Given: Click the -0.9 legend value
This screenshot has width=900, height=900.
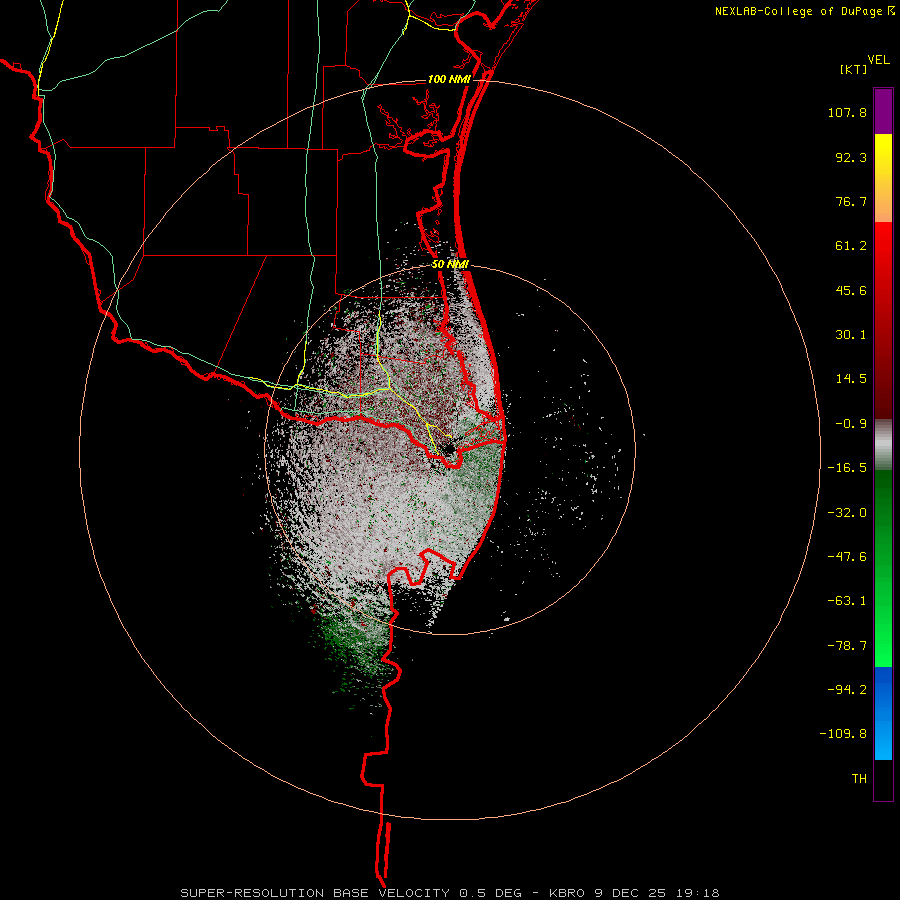Looking at the screenshot, I should pos(851,424).
